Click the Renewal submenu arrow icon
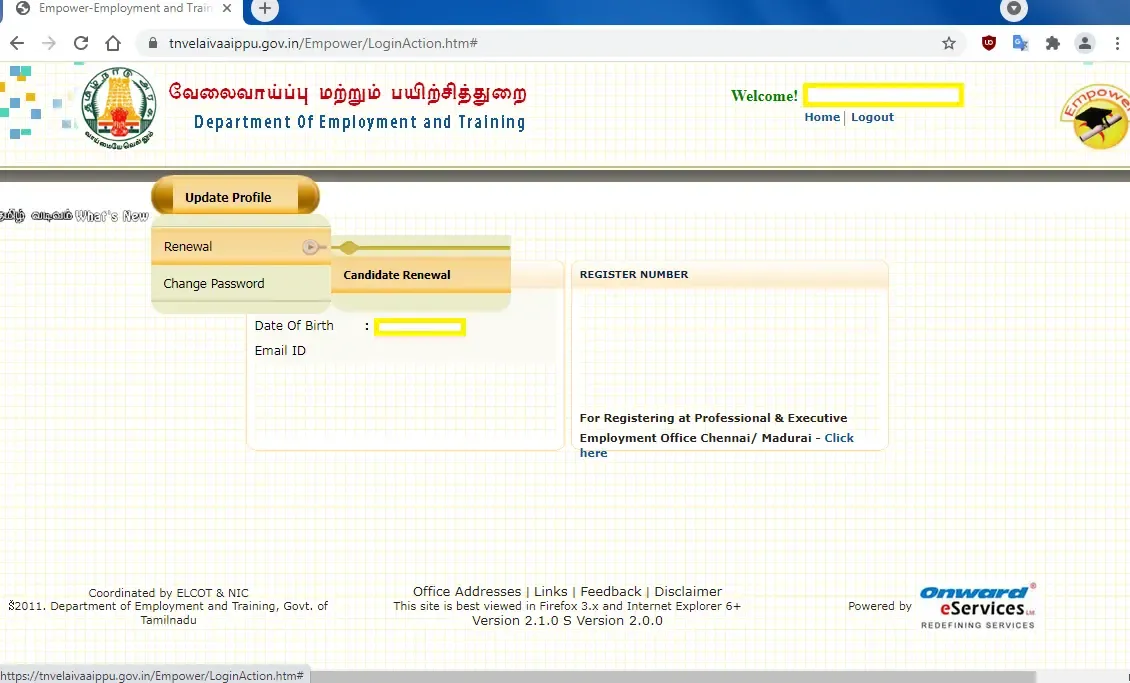The width and height of the screenshot is (1130, 683). pos(310,246)
